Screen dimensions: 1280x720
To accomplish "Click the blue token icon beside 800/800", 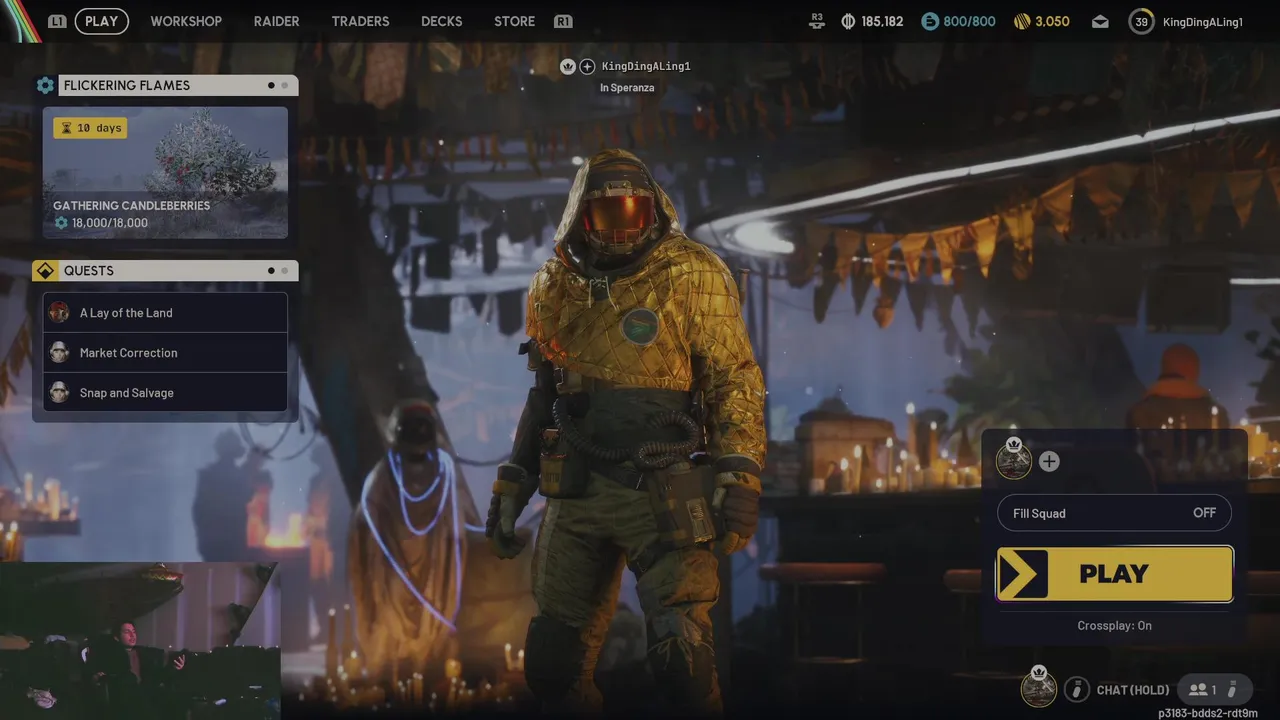I will (930, 21).
